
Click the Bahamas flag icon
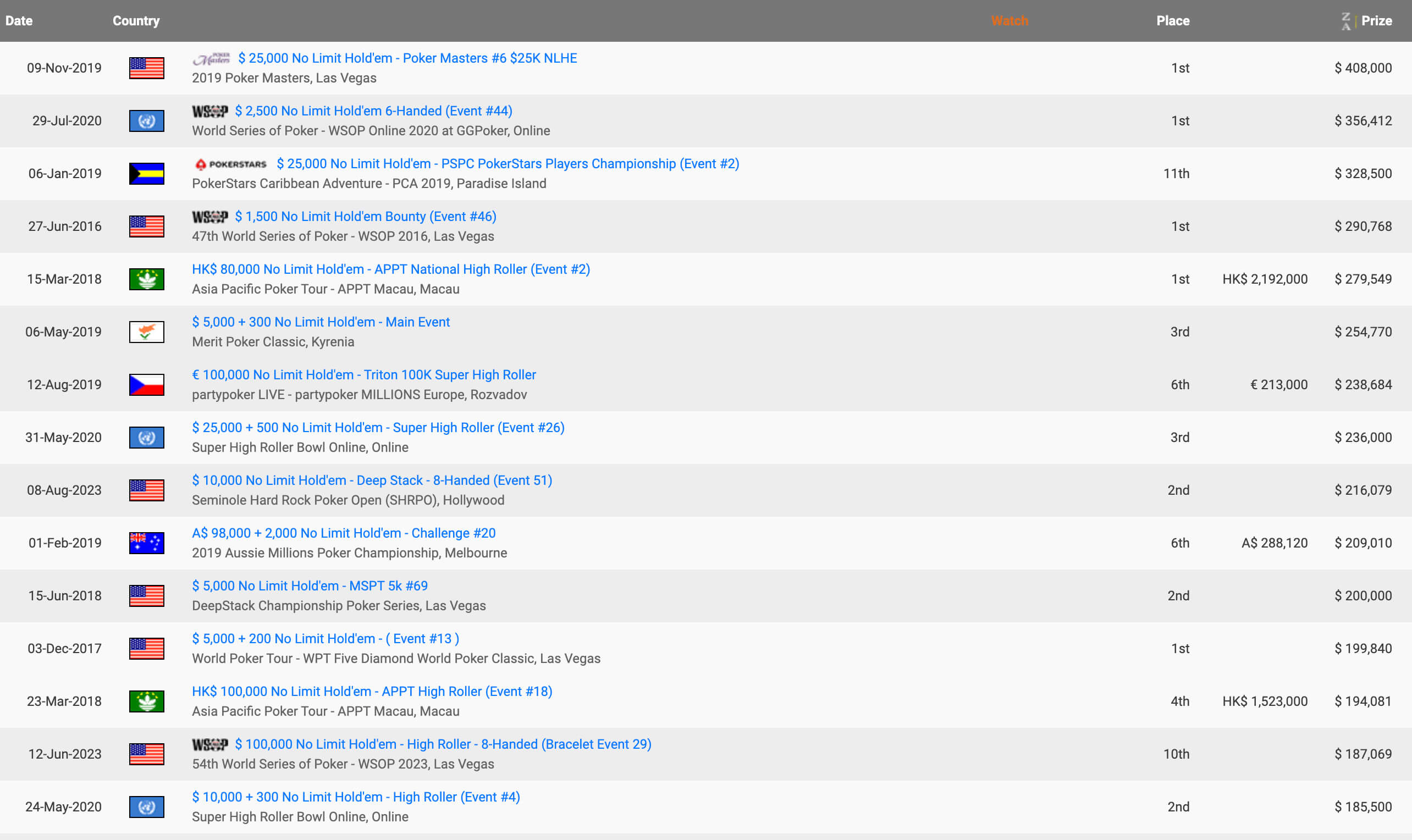pos(147,174)
